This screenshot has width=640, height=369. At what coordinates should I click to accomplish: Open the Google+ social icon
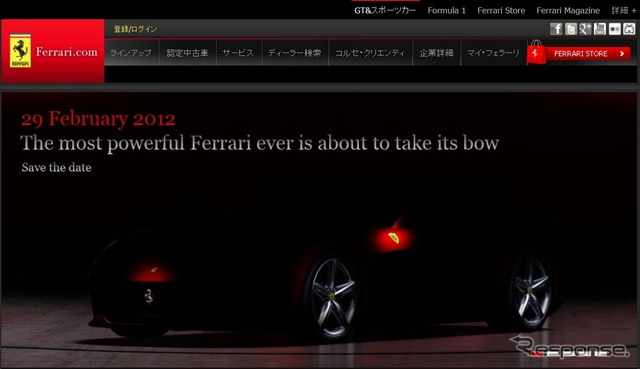[585, 29]
